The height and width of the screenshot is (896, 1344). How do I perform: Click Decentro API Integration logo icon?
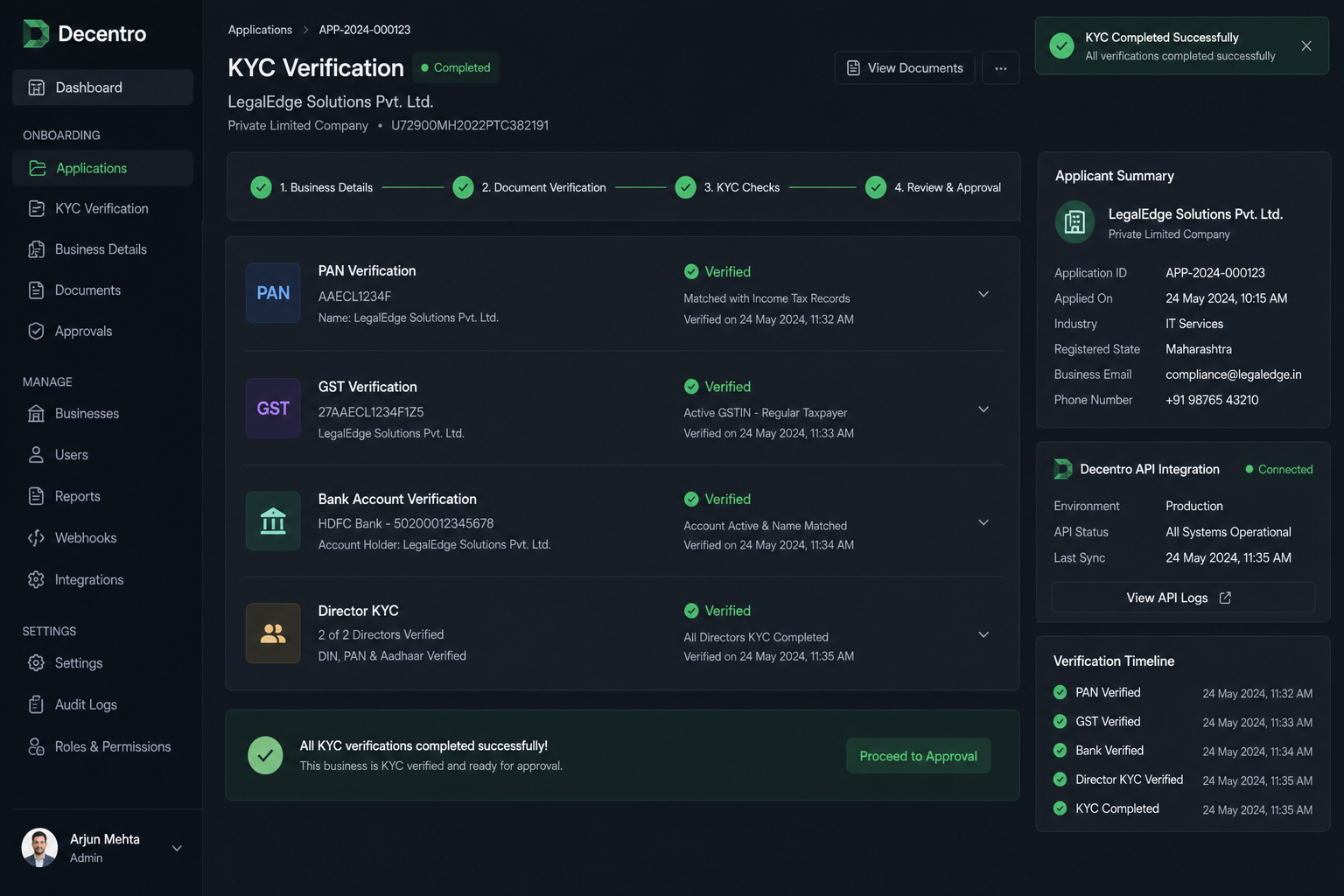(1063, 469)
